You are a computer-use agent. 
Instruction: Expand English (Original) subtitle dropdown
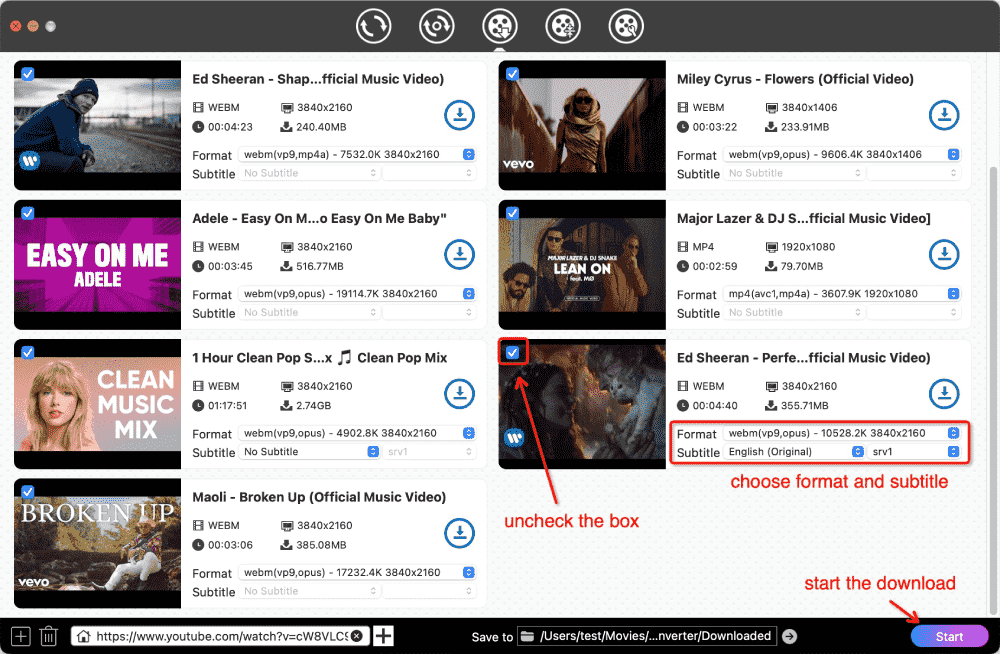point(794,452)
